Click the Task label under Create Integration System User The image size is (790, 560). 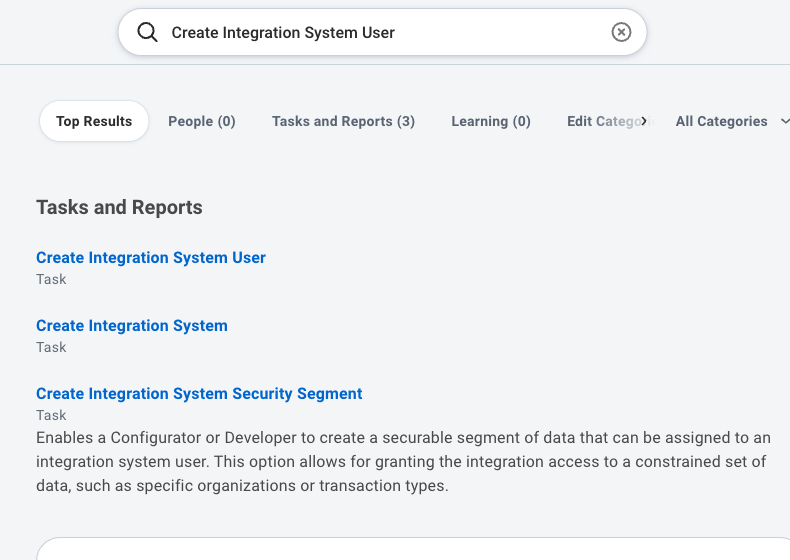51,279
